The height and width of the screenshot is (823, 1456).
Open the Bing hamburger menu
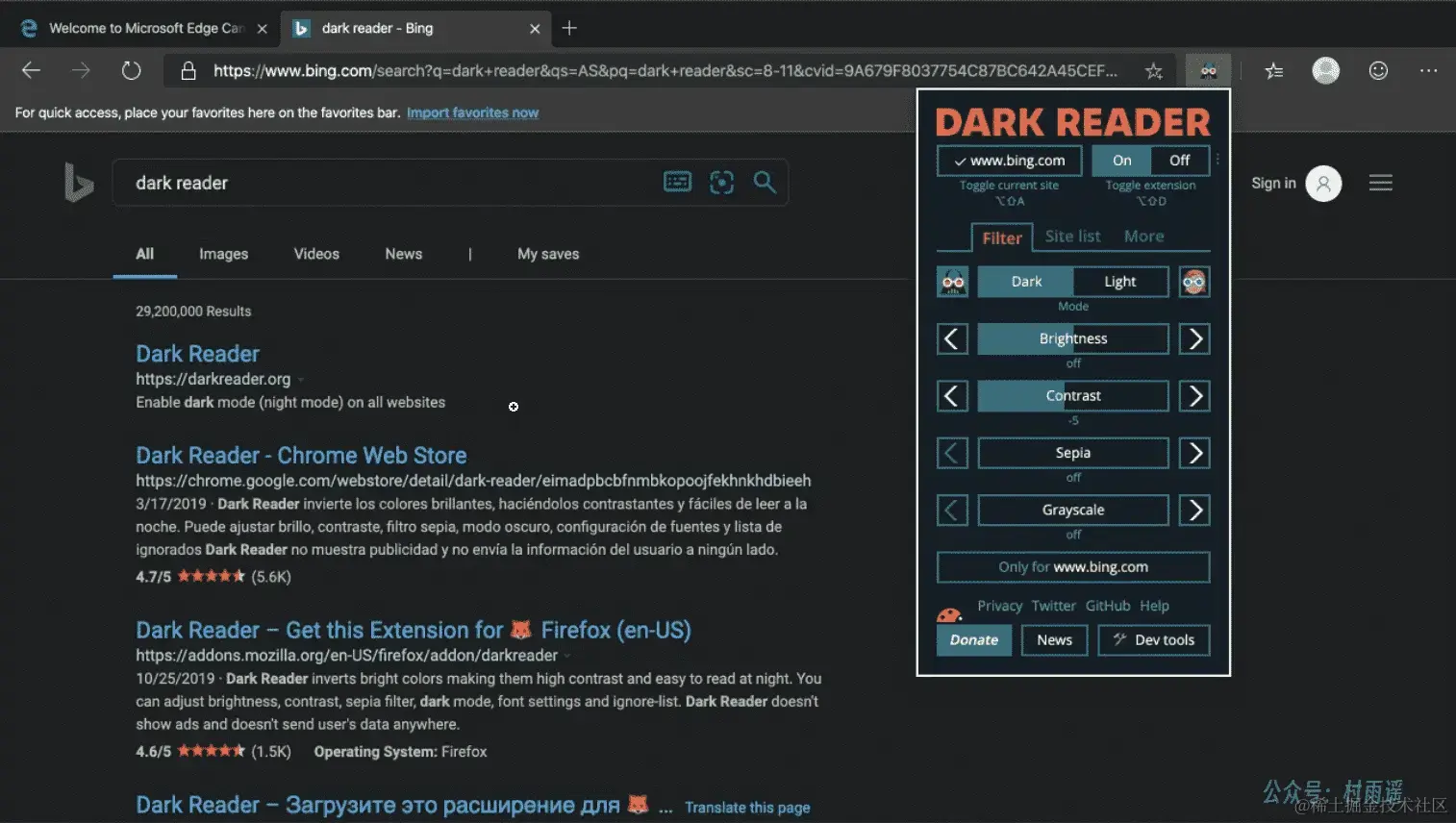tap(1381, 183)
